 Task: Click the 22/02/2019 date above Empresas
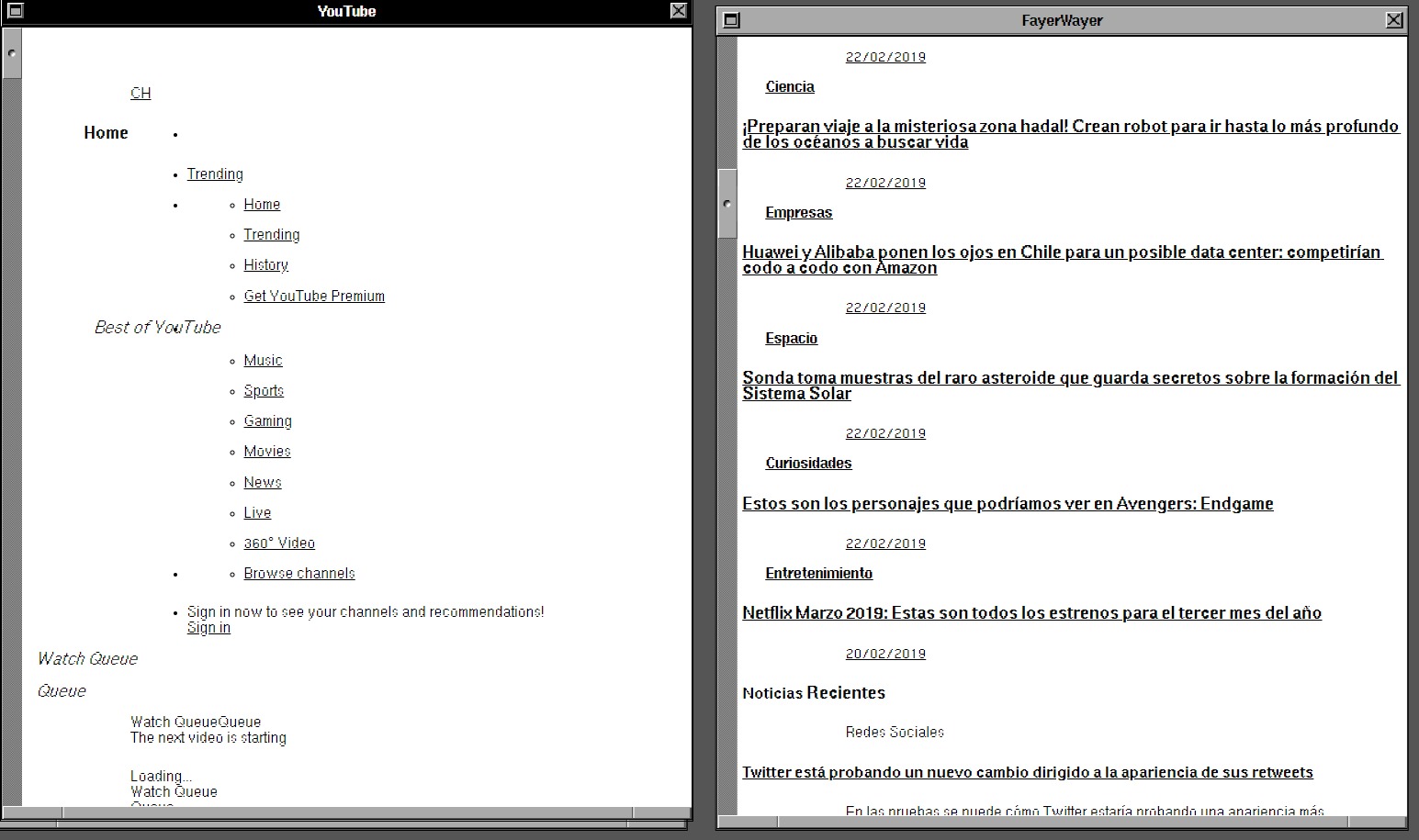tap(885, 183)
